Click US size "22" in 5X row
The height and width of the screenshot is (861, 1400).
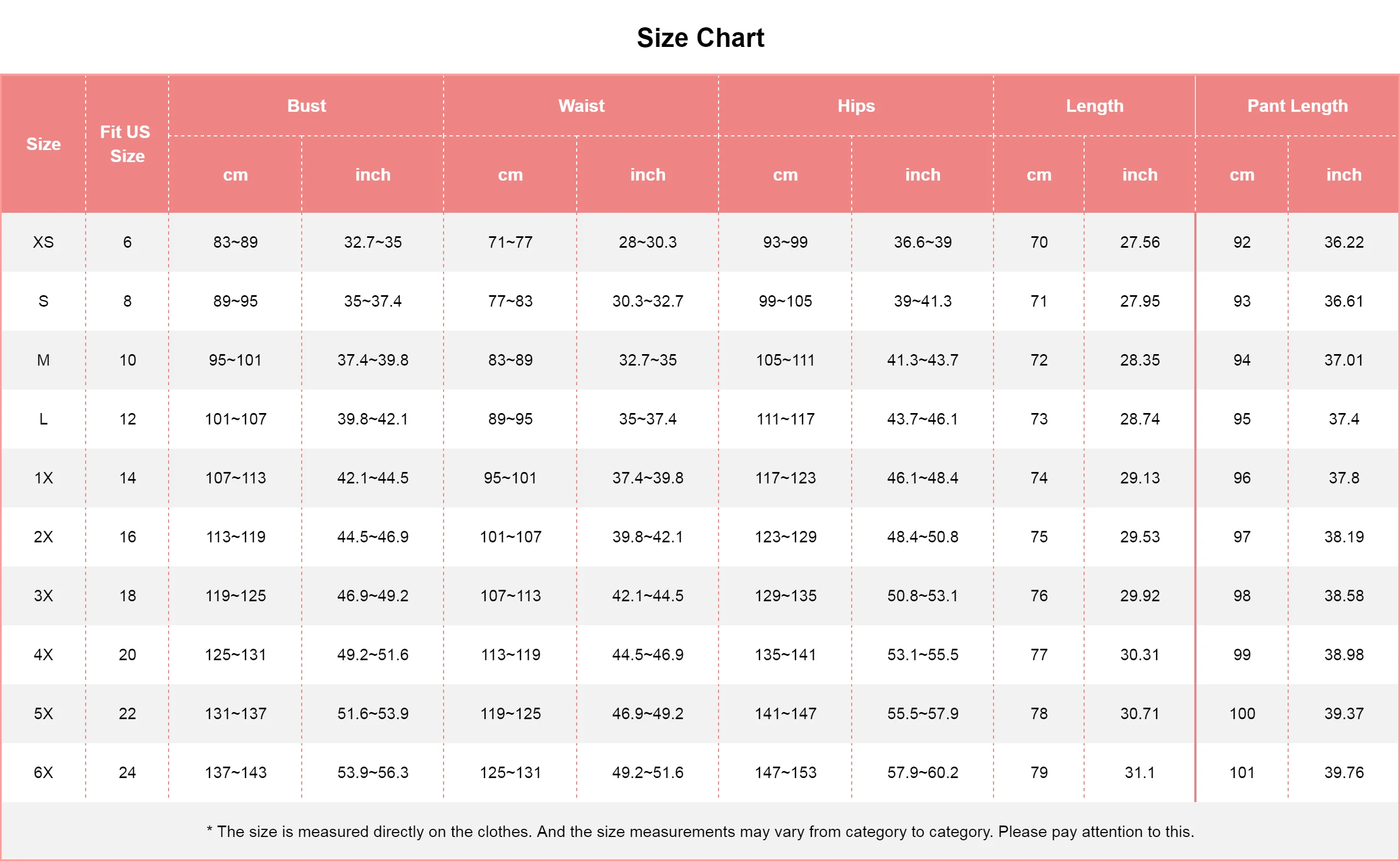coord(128,714)
